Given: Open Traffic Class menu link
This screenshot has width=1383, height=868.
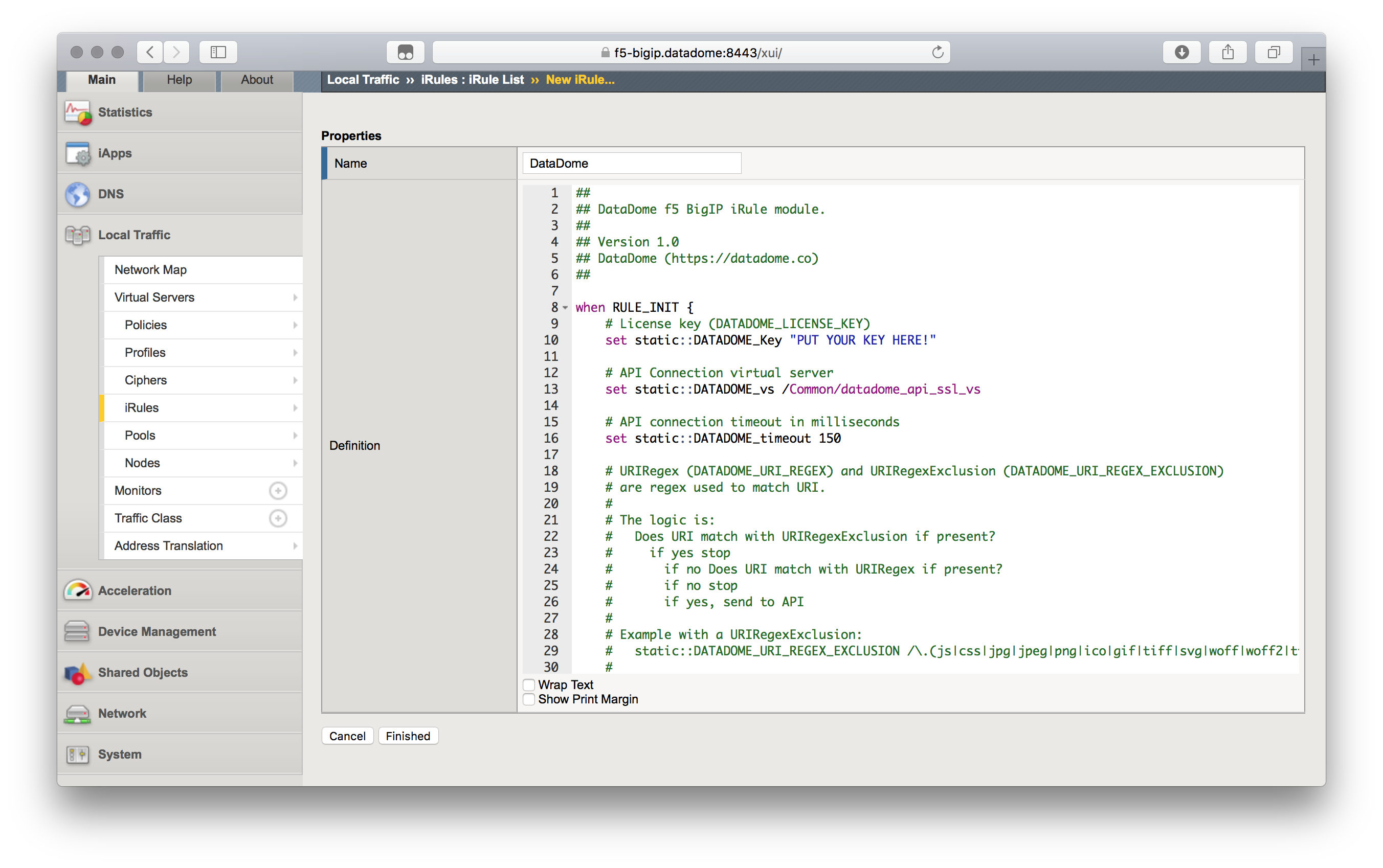Looking at the screenshot, I should point(148,518).
